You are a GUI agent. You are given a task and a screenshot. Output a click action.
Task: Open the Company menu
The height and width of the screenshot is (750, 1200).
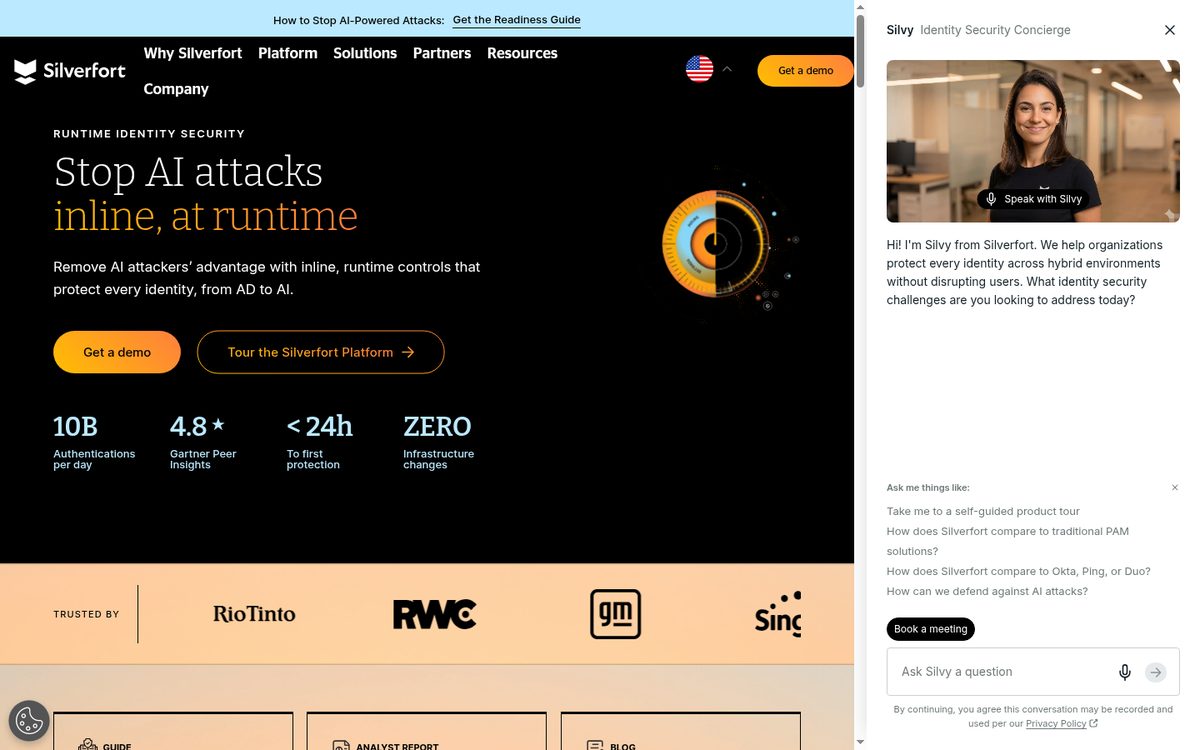click(x=176, y=89)
